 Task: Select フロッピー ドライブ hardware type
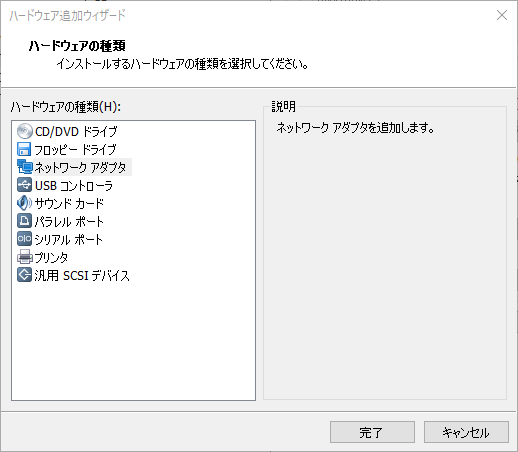[75, 150]
